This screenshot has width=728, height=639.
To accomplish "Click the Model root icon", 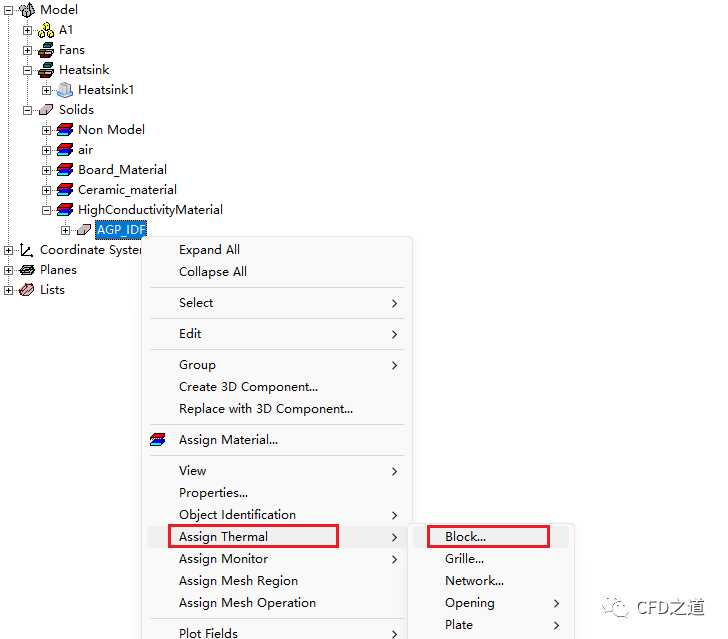I will pos(27,9).
